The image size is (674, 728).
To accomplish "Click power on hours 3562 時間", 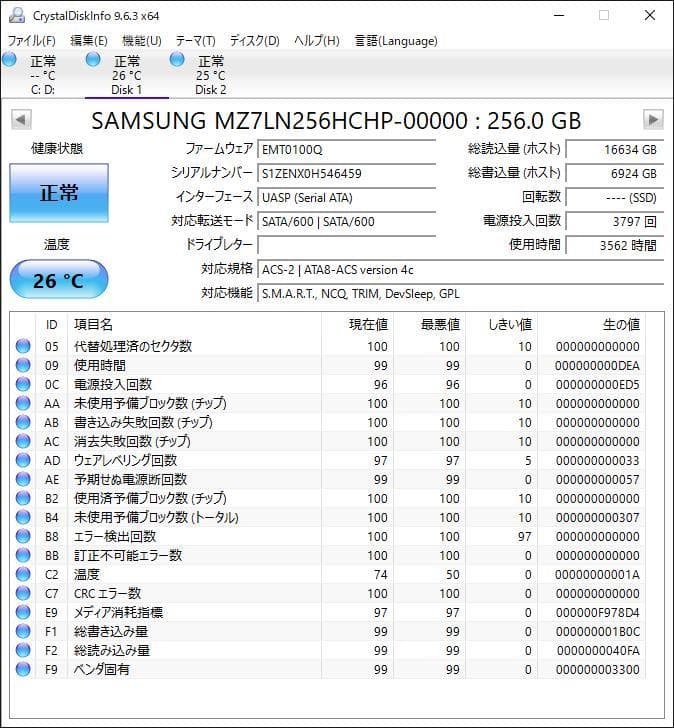I will point(615,245).
